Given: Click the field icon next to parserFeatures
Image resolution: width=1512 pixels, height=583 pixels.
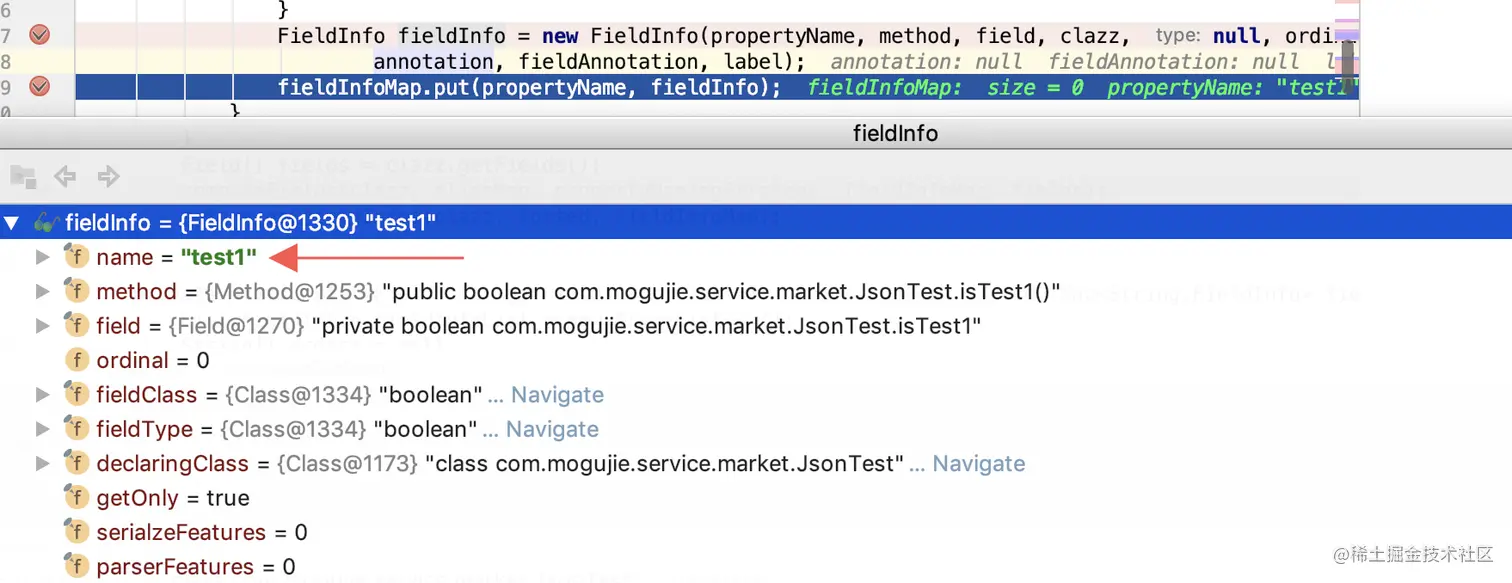Looking at the screenshot, I should click(x=77, y=566).
